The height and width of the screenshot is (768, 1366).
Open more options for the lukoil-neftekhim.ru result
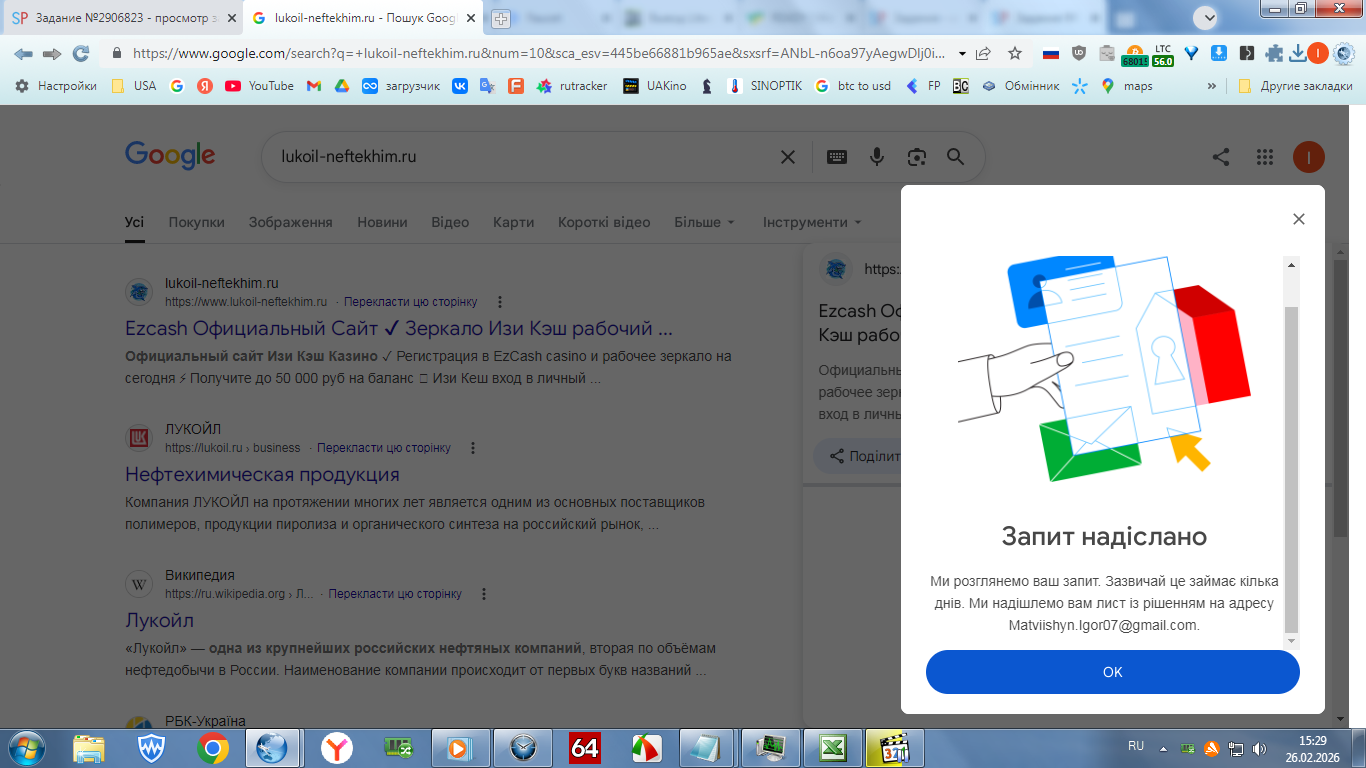pos(500,302)
